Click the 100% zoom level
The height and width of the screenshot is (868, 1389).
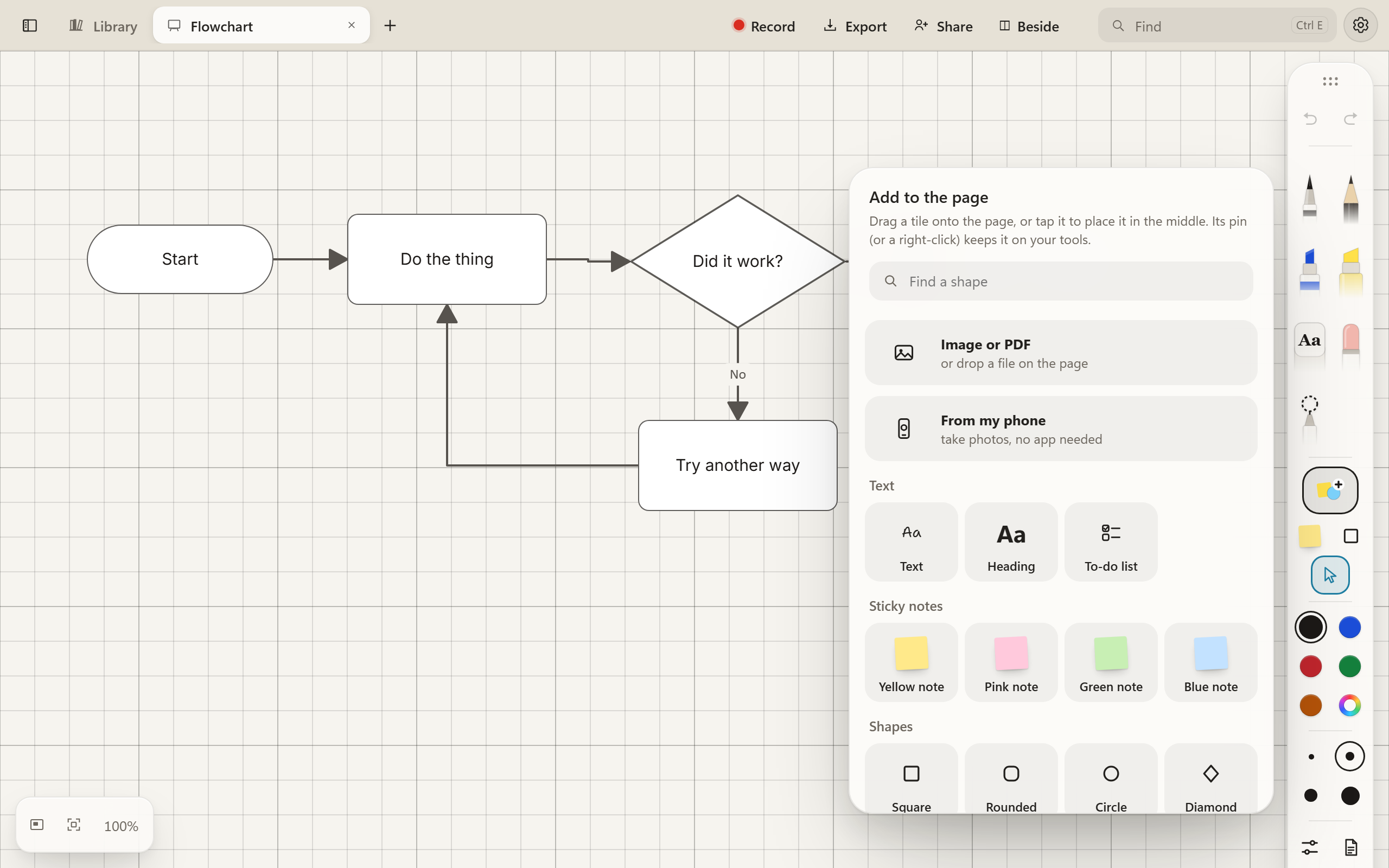121,826
